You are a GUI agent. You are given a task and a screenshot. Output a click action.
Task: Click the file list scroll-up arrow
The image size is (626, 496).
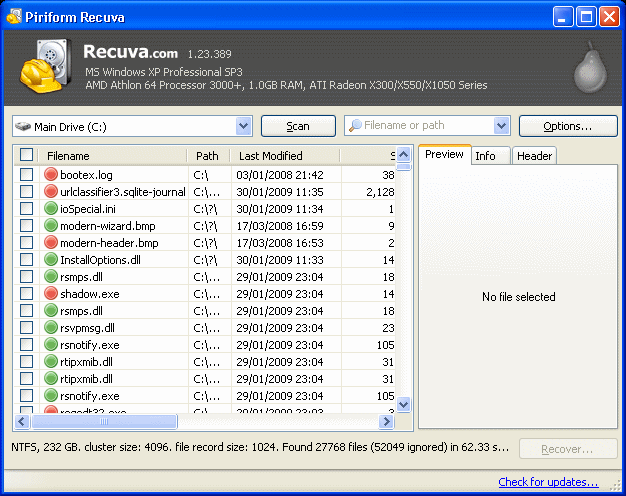pyautogui.click(x=404, y=155)
